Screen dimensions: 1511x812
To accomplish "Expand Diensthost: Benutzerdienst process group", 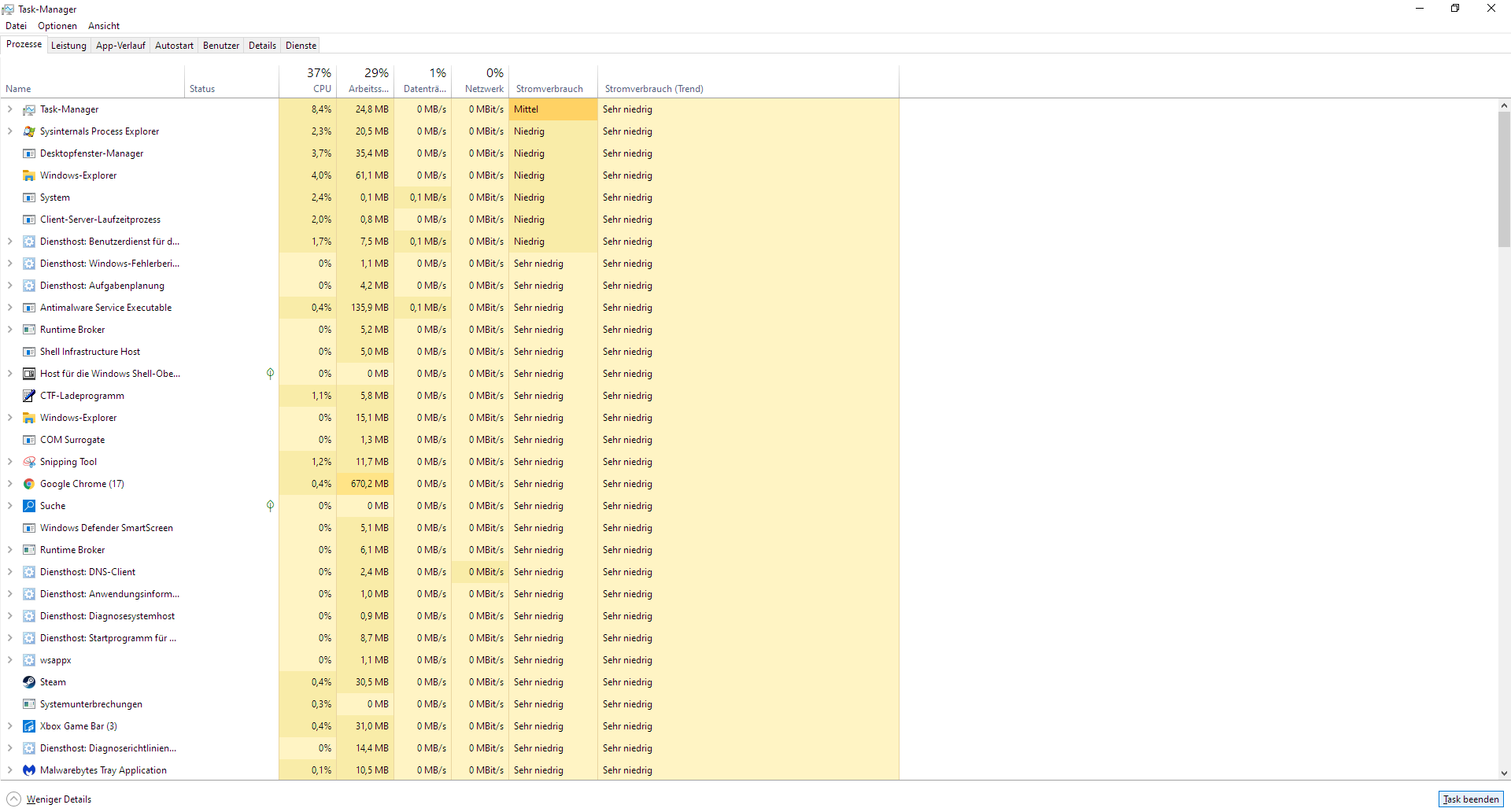I will pyautogui.click(x=9, y=242).
